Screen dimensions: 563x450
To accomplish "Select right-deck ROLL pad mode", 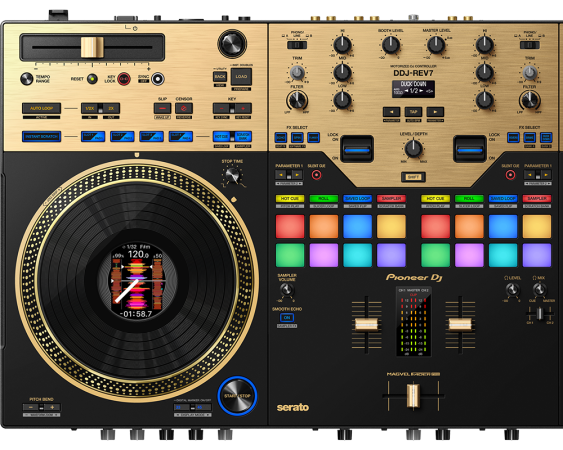I will [x=469, y=199].
